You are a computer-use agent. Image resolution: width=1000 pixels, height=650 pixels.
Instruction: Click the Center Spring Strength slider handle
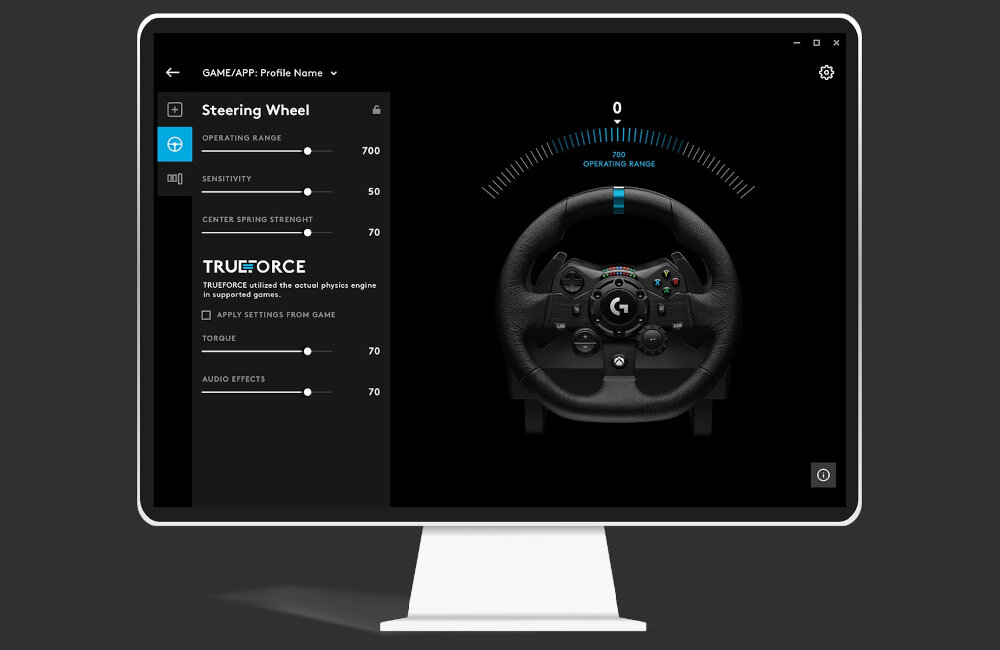[310, 232]
